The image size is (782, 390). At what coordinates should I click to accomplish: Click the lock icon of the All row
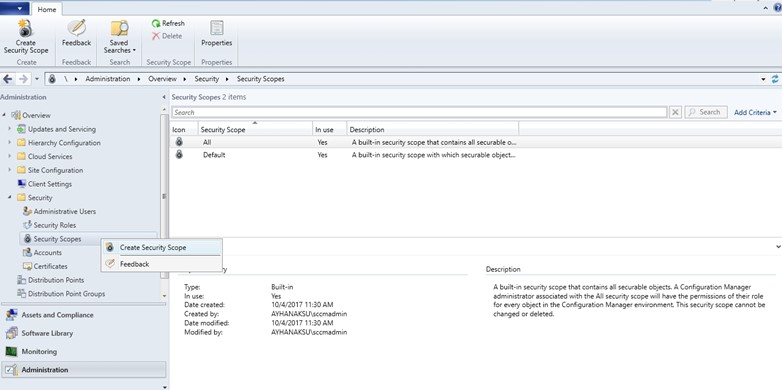click(x=179, y=142)
